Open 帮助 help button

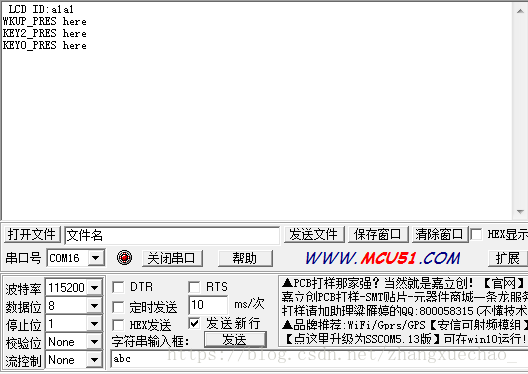[x=245, y=258]
